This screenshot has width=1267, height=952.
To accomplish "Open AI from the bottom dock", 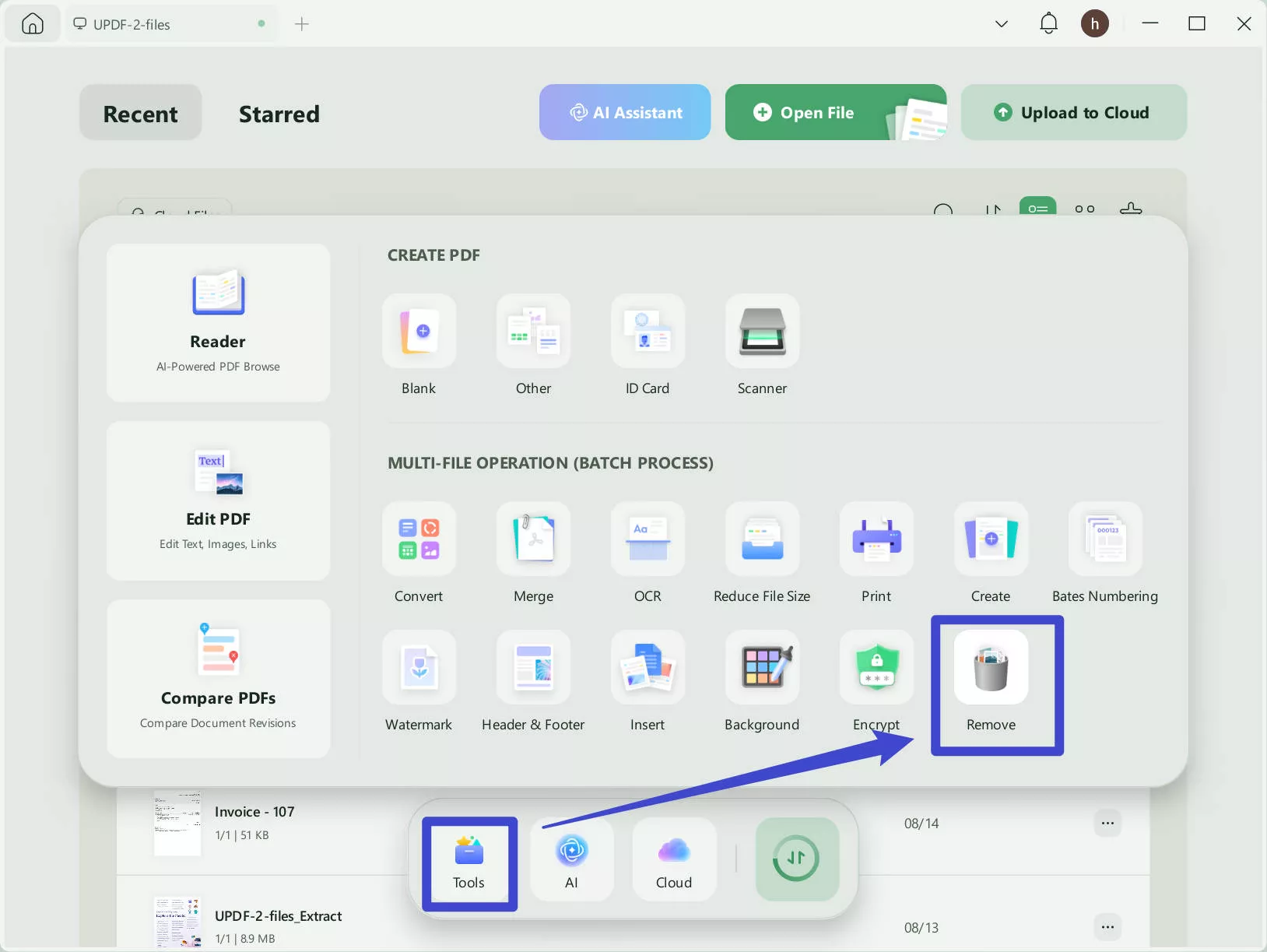I will click(x=571, y=860).
